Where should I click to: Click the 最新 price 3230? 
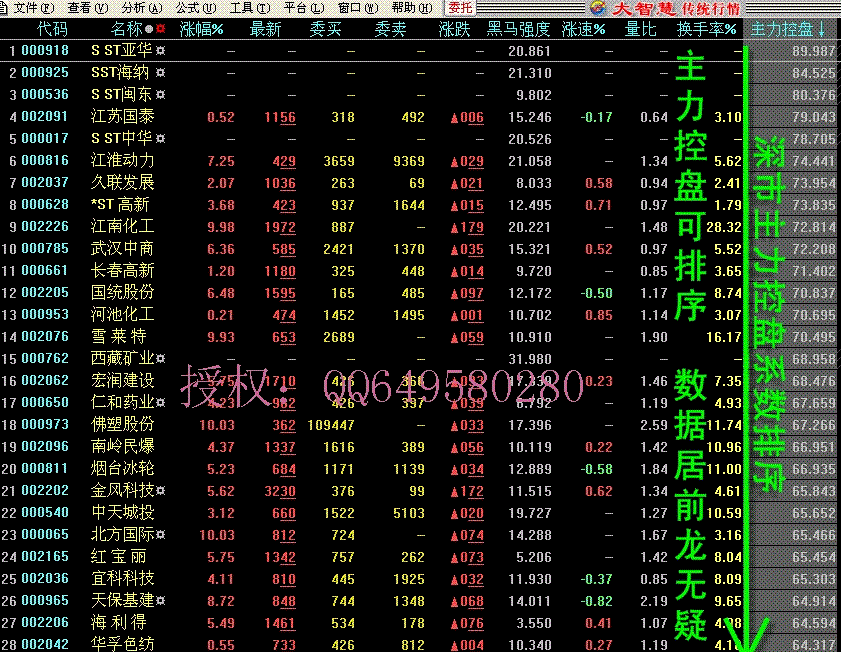pos(279,491)
